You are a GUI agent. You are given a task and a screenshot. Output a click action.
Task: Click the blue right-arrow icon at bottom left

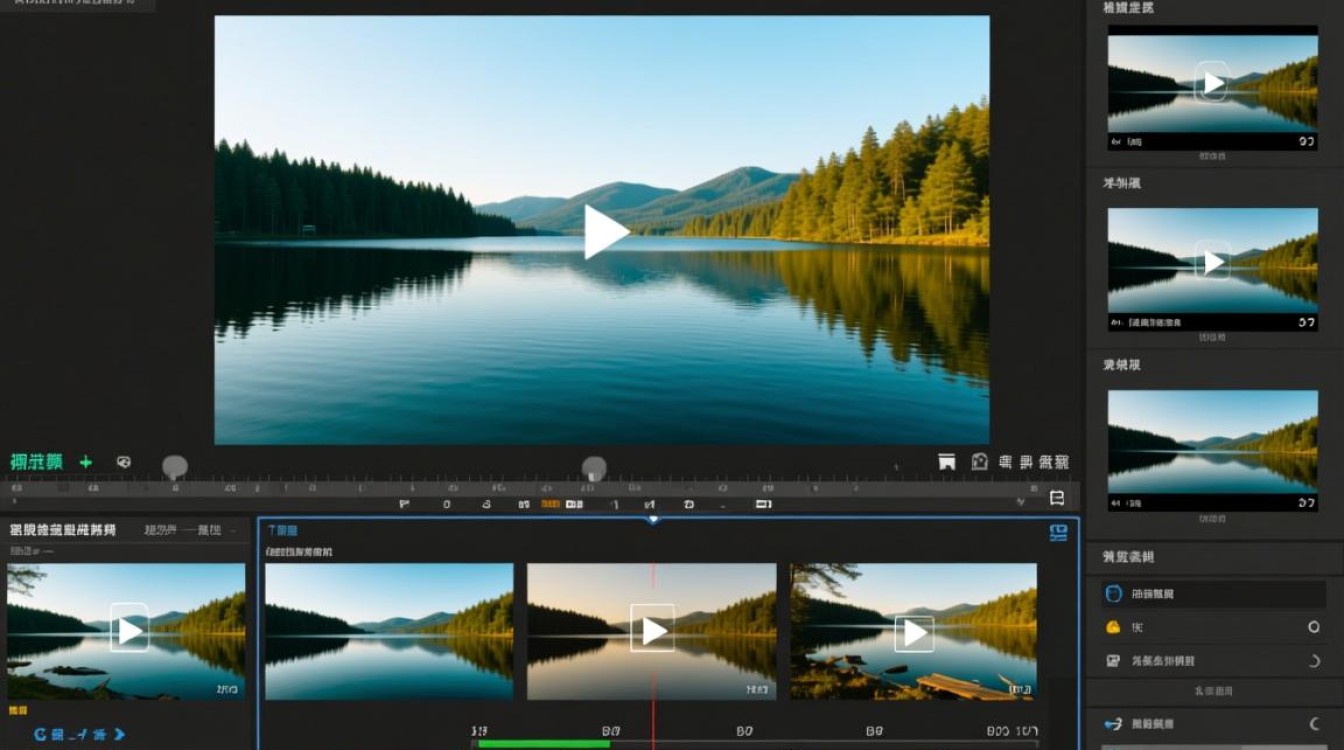click(119, 734)
